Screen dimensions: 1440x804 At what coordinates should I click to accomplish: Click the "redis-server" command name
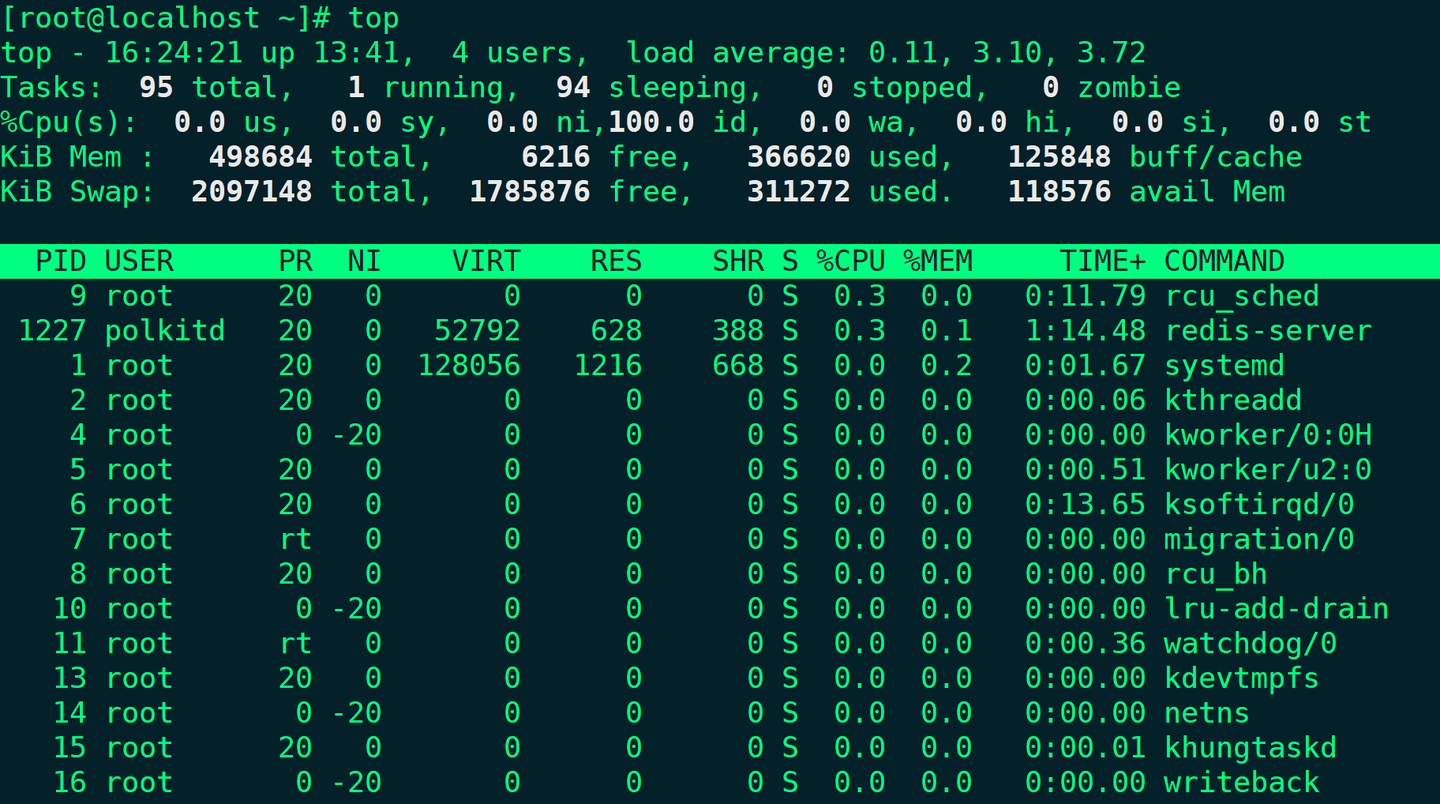coord(1268,331)
